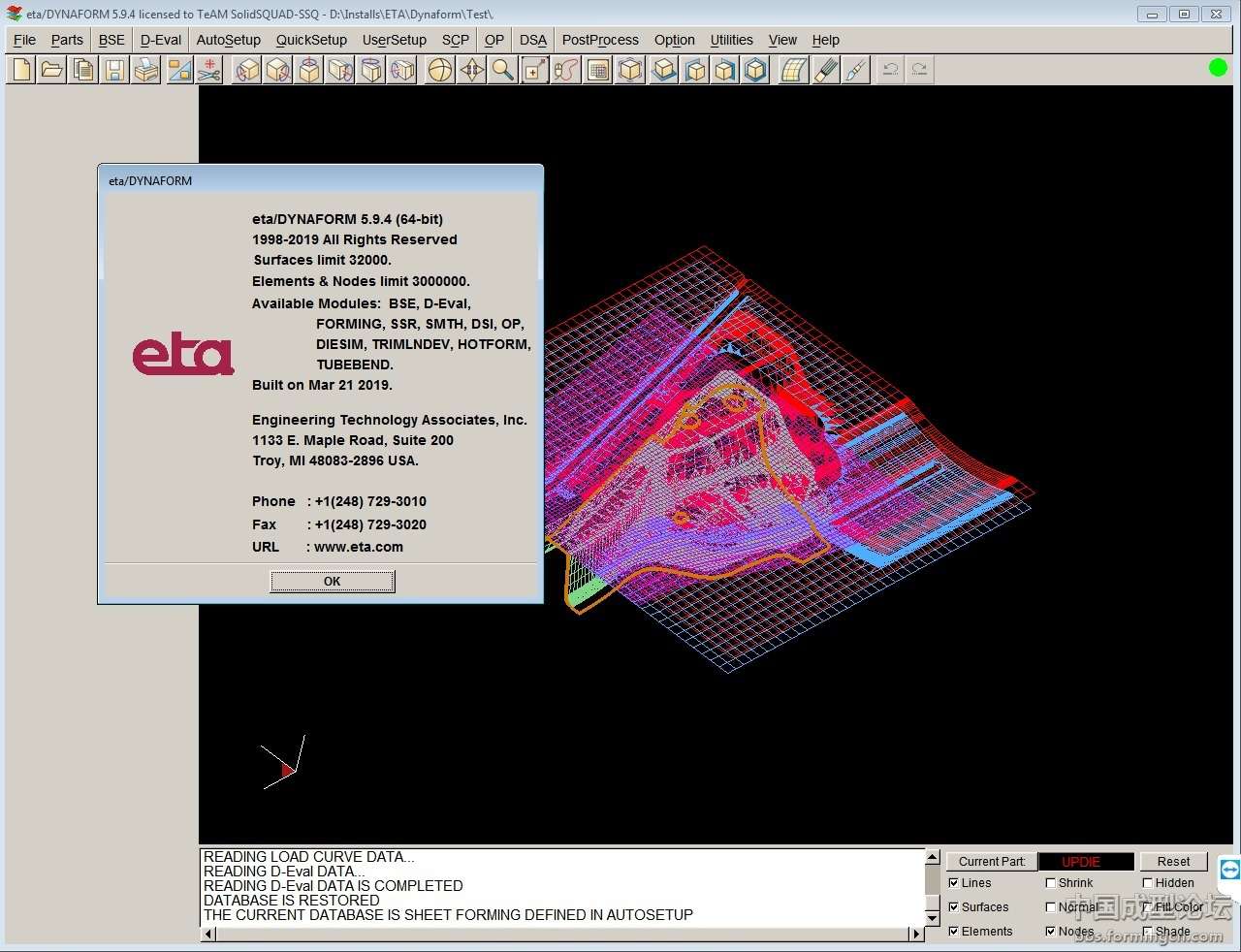Click the Part on/off triangle-shapes icon
This screenshot has height=952, width=1241.
tap(180, 70)
